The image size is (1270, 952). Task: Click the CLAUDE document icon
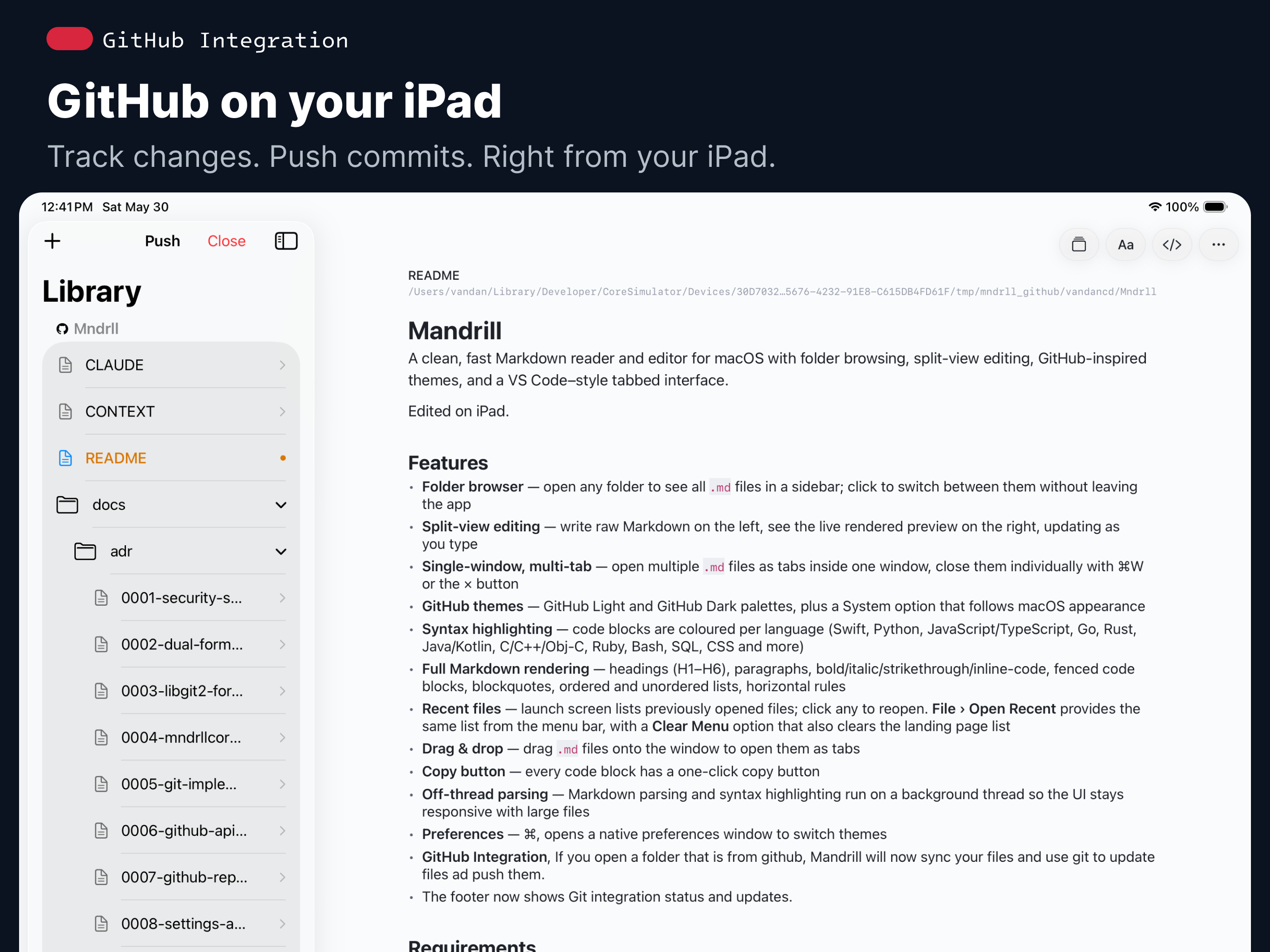[x=66, y=365]
